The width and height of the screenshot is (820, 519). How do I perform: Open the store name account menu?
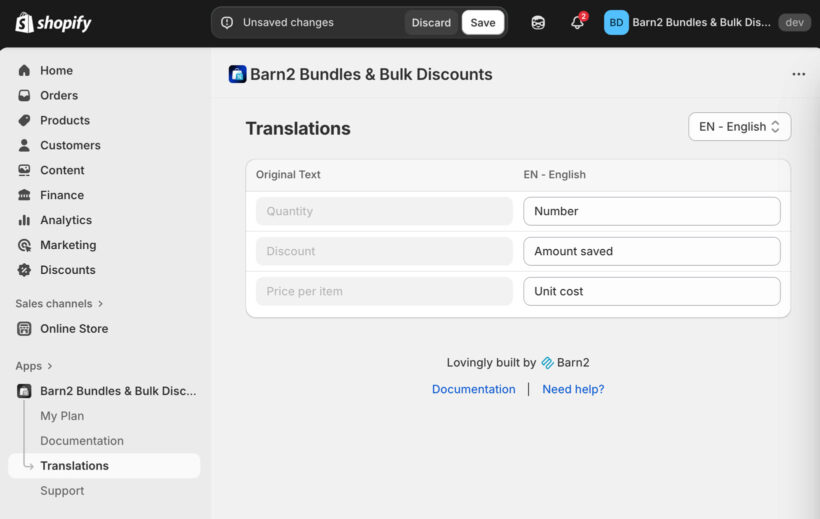[701, 22]
